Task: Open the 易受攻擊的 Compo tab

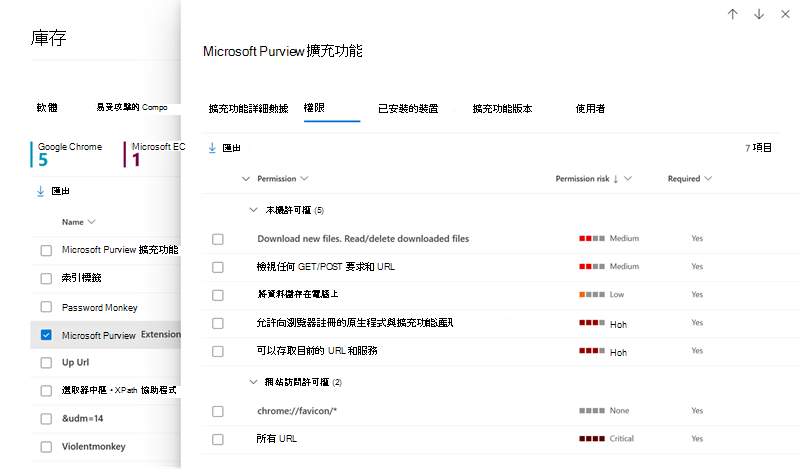Action: pyautogui.click(x=132, y=107)
